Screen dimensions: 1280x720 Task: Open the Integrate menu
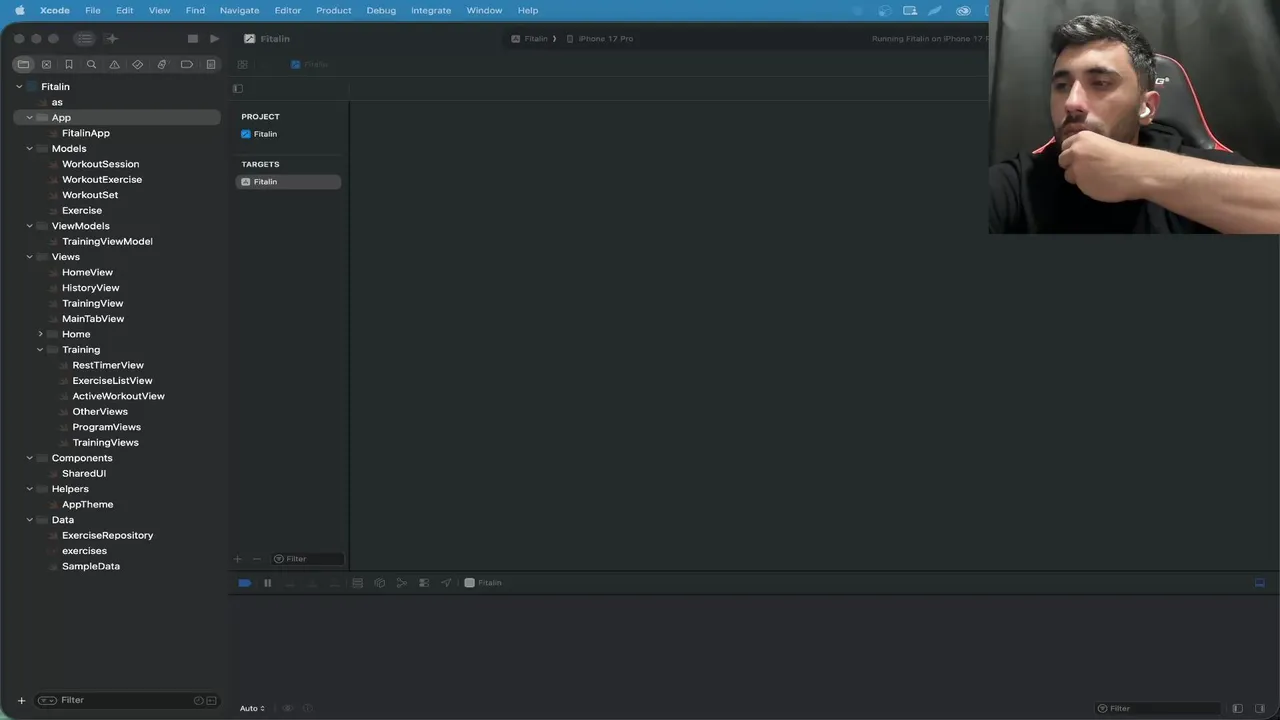tap(431, 10)
